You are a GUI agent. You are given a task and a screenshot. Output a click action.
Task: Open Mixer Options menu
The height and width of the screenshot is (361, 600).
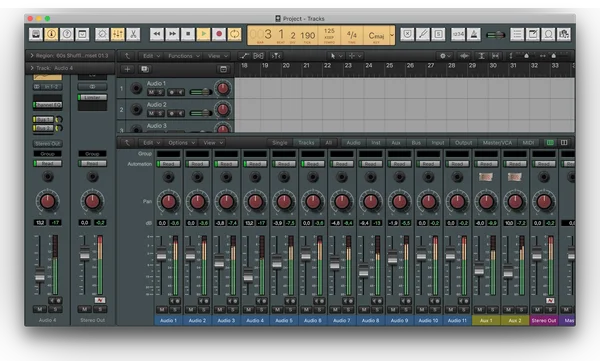[182, 143]
